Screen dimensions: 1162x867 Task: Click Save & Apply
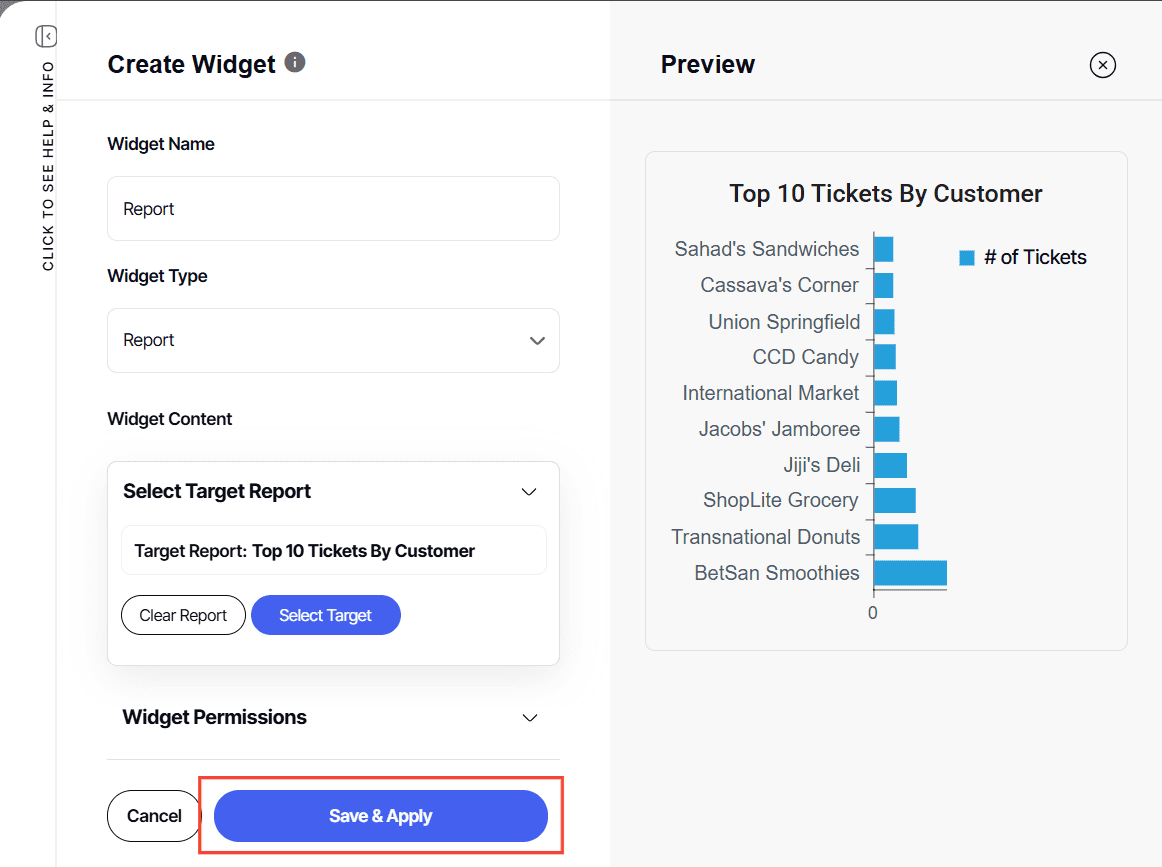pyautogui.click(x=380, y=816)
